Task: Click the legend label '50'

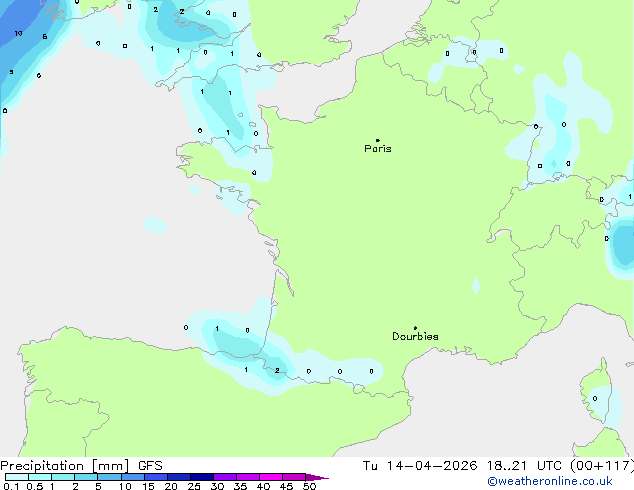Action: pos(309,486)
